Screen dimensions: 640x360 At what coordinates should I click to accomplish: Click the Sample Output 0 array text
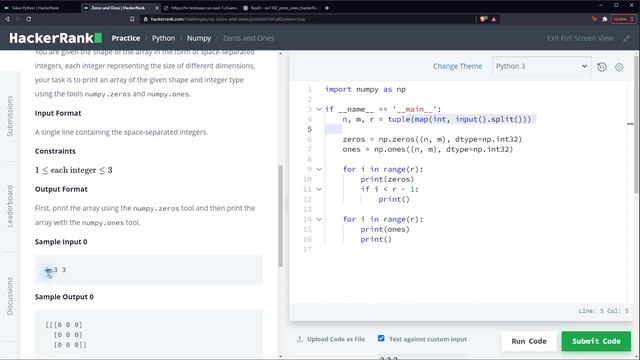66,335
